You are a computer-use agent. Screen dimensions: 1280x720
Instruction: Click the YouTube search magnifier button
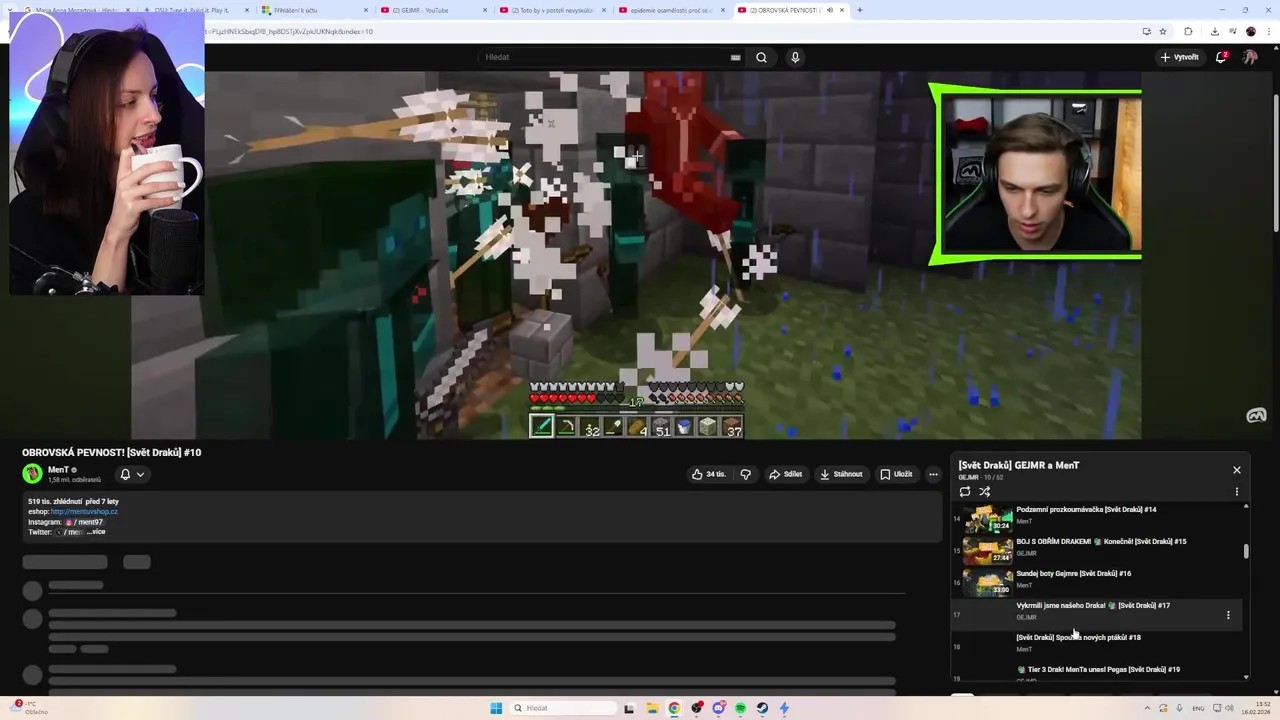click(761, 57)
